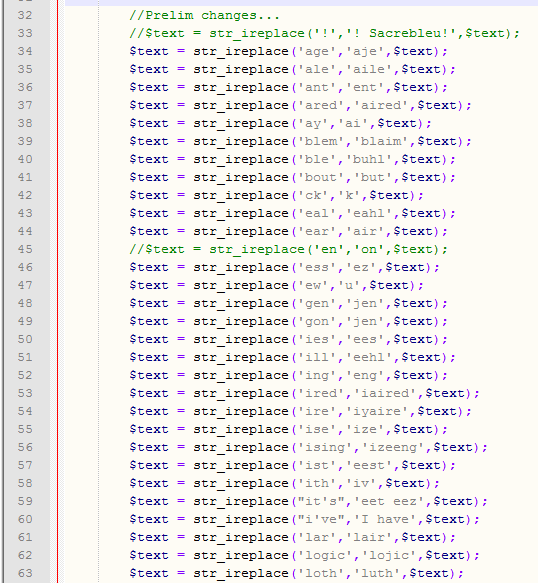This screenshot has height=583, width=538.
Task: Click the 'eal','eahl' replacement line
Action: [292, 213]
